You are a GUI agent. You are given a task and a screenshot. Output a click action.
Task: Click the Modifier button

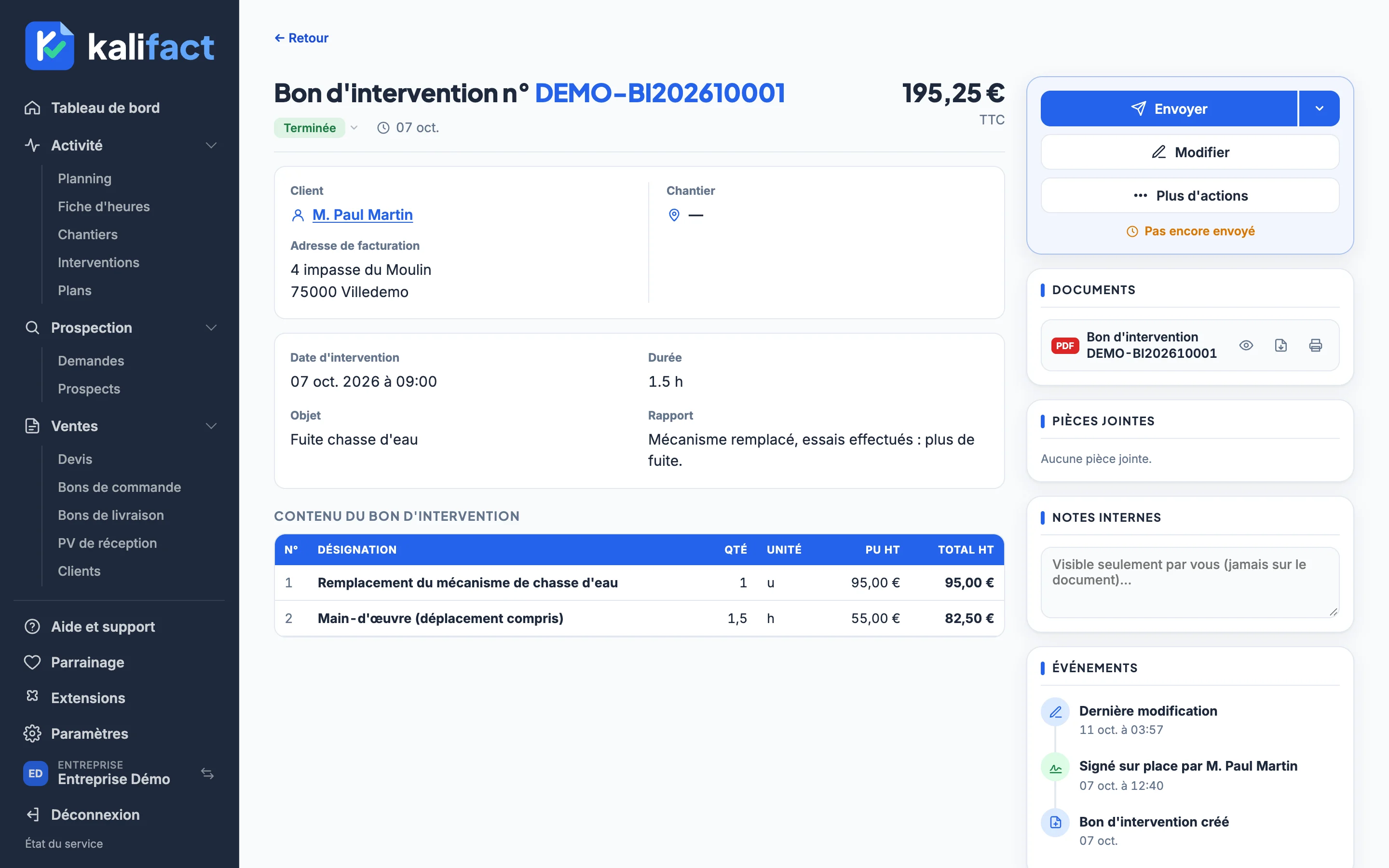1190,152
